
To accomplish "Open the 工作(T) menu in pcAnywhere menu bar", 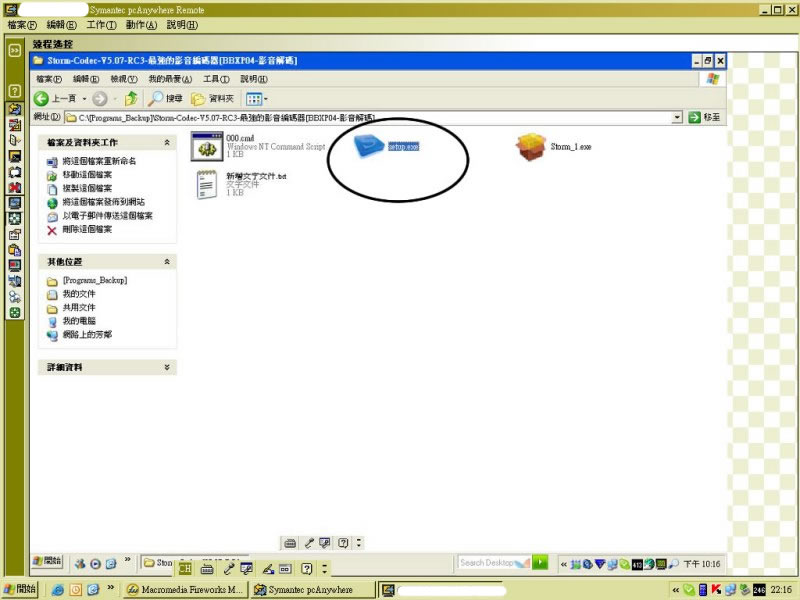I will pos(101,25).
